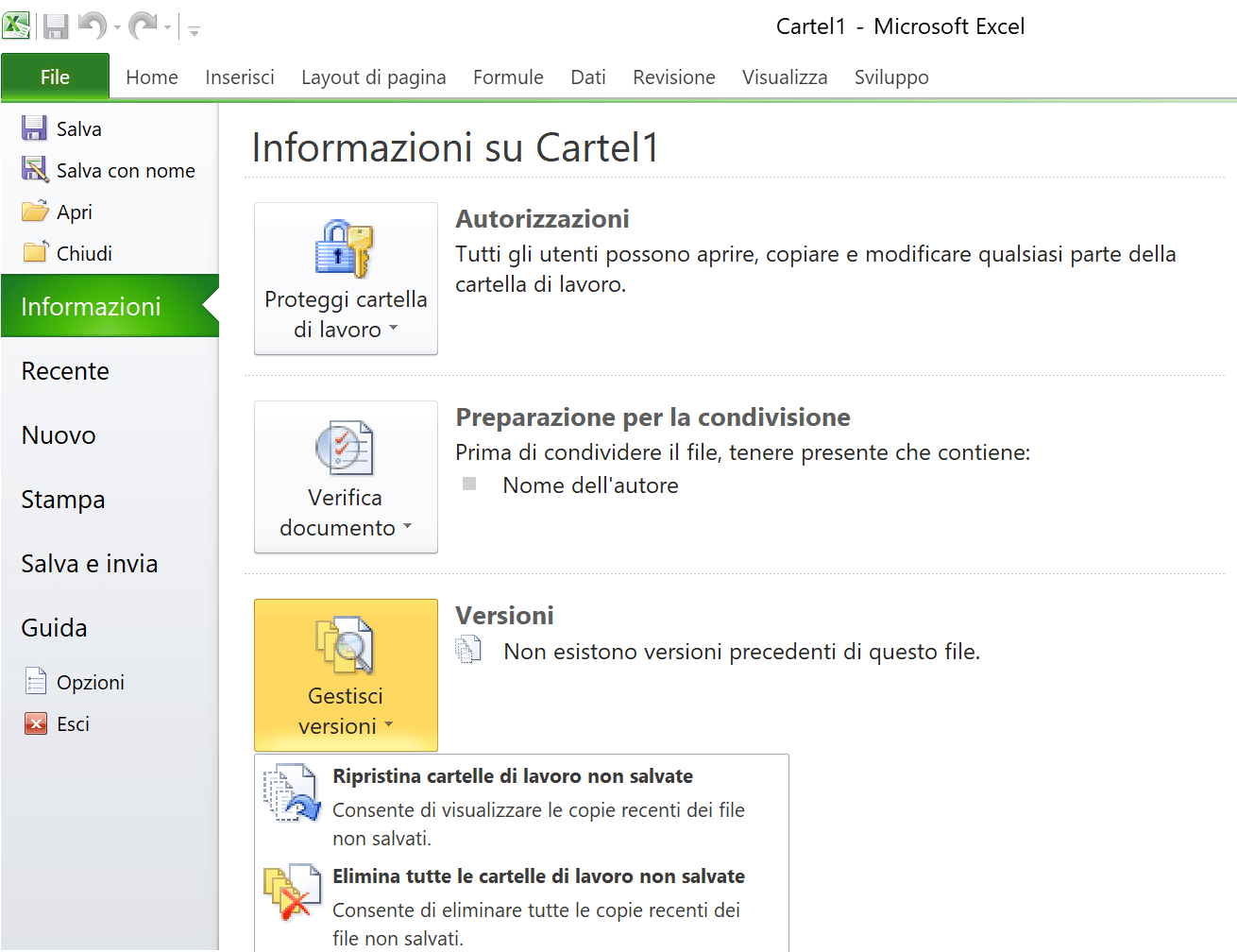Exit Excel using the red Esci icon
The image size is (1237, 952).
click(34, 722)
